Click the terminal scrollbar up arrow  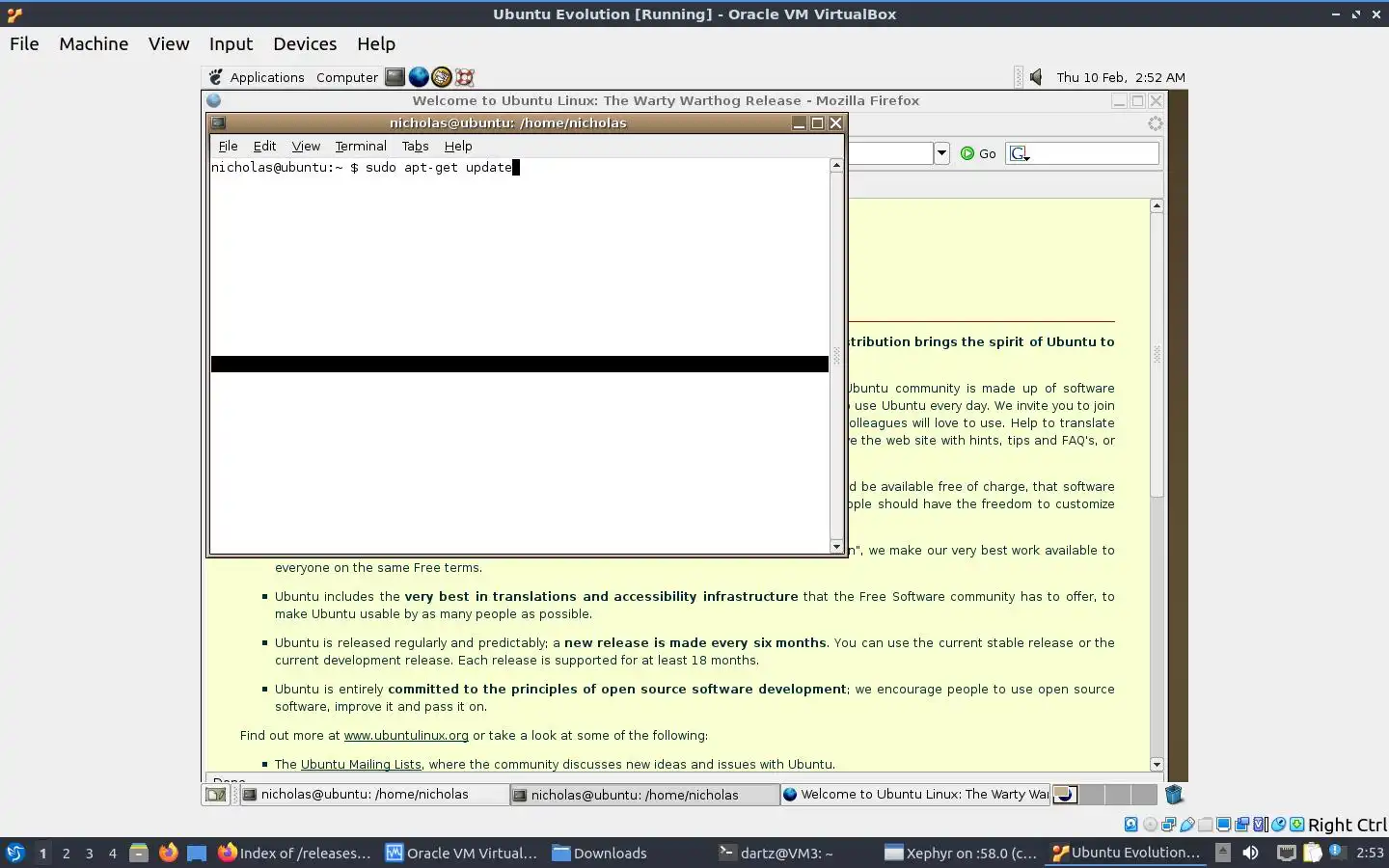tap(836, 166)
